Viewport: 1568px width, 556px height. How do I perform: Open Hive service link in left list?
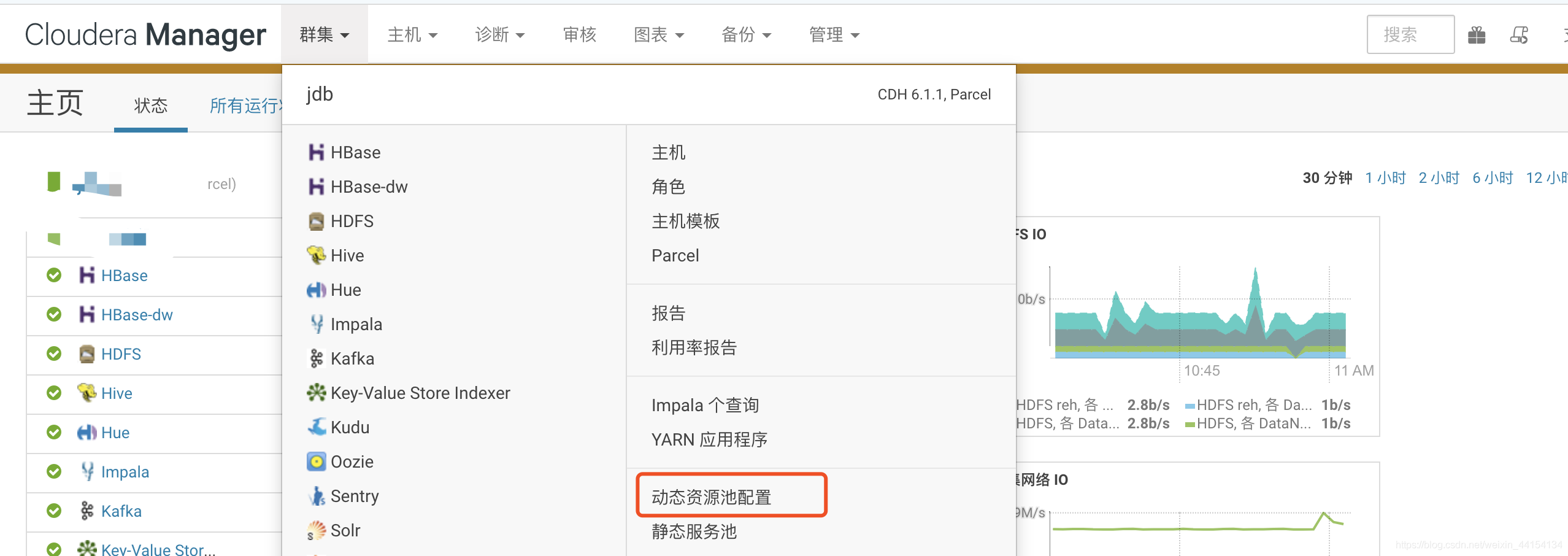click(x=117, y=393)
